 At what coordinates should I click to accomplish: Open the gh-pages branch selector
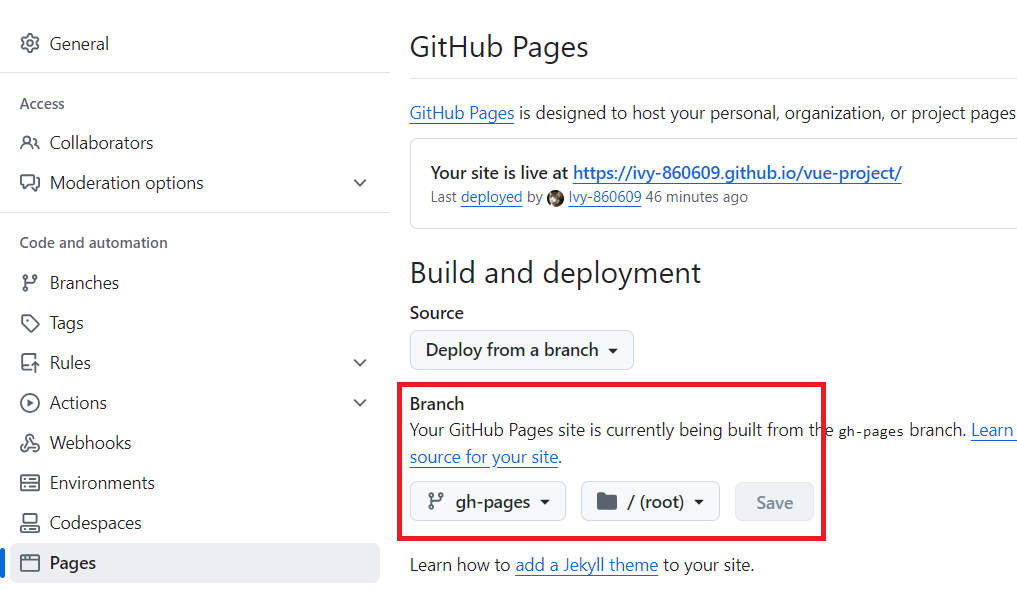488,502
